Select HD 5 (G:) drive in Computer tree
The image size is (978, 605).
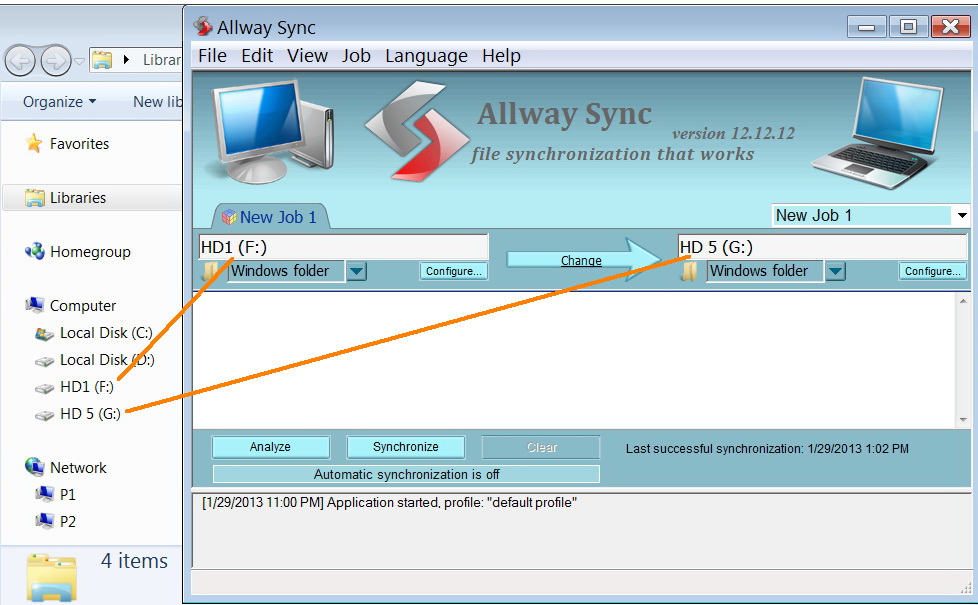(x=78, y=414)
